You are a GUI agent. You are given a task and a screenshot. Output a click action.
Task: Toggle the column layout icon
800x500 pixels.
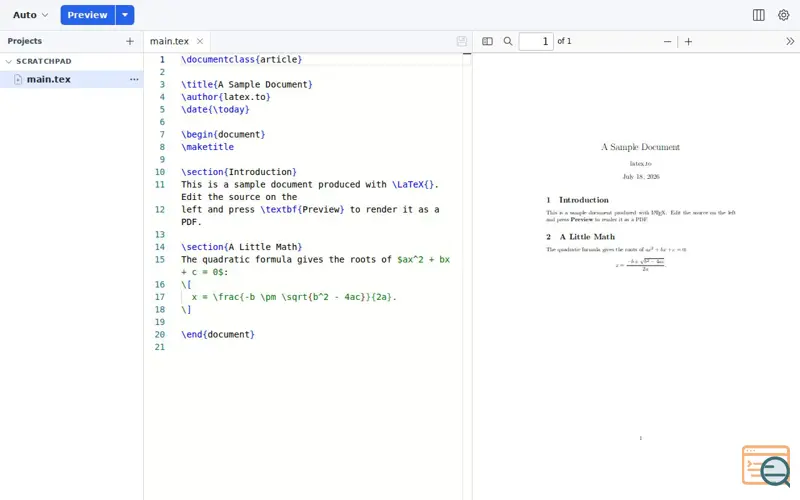tap(758, 15)
